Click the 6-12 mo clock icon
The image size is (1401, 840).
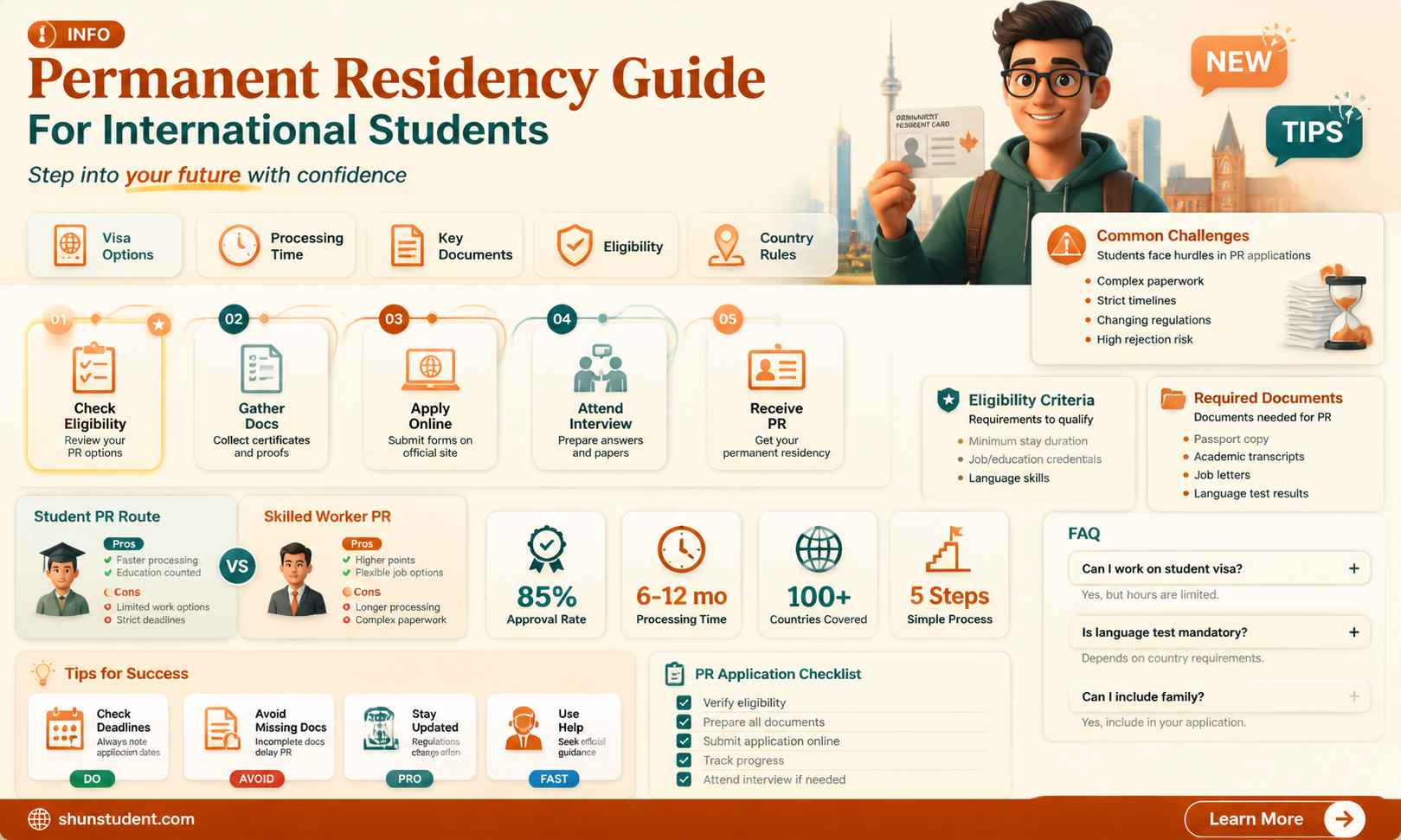(681, 549)
